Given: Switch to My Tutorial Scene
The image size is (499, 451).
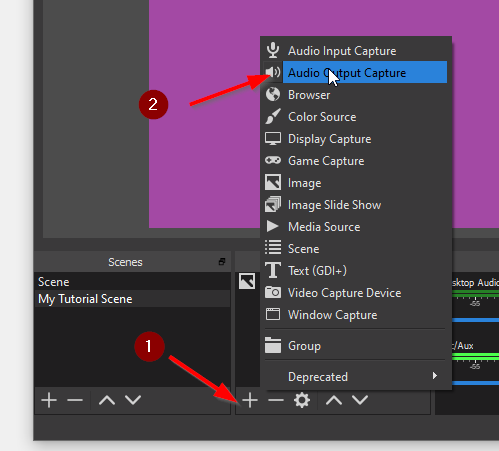Looking at the screenshot, I should 132,299.
